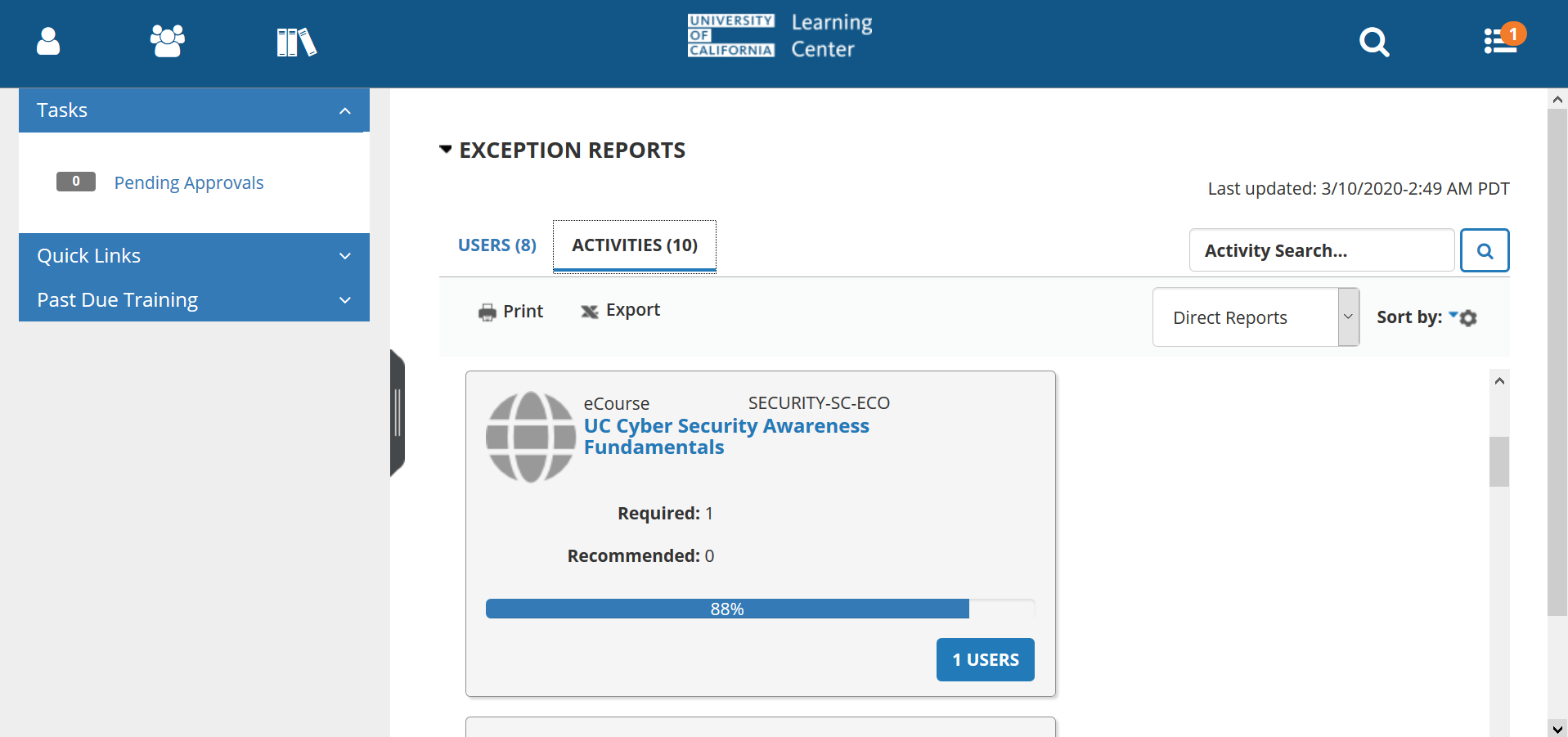Click the University of California Learning Center logo
The image size is (1568, 737).
(780, 36)
